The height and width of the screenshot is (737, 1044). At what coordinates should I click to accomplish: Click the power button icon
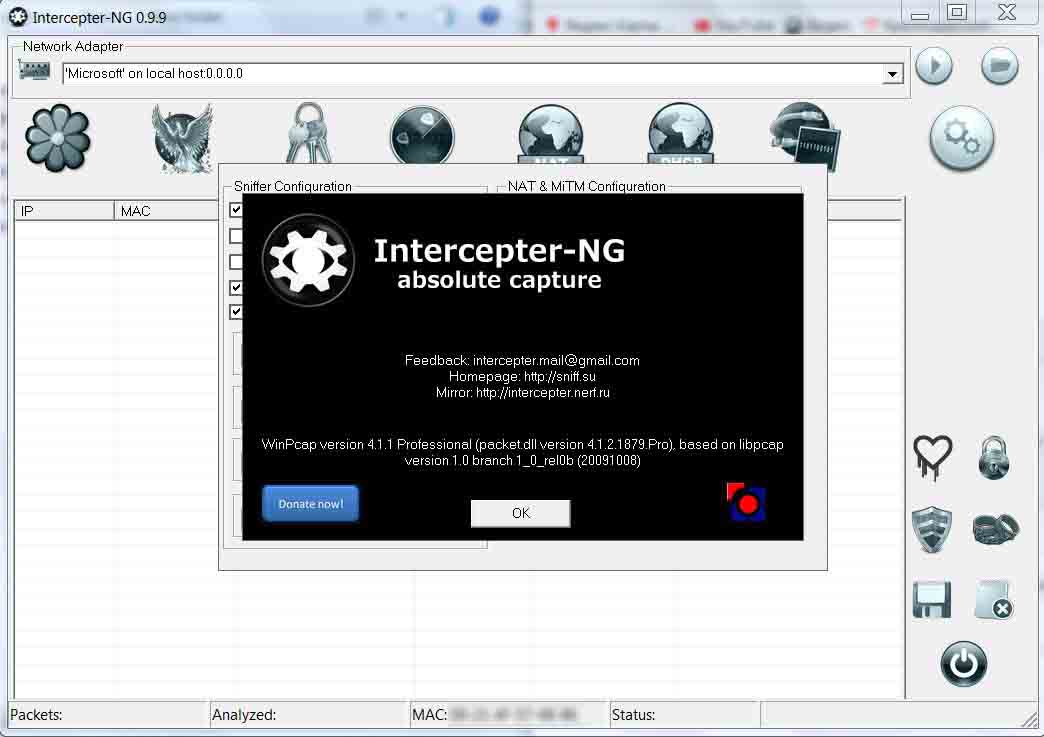point(963,664)
